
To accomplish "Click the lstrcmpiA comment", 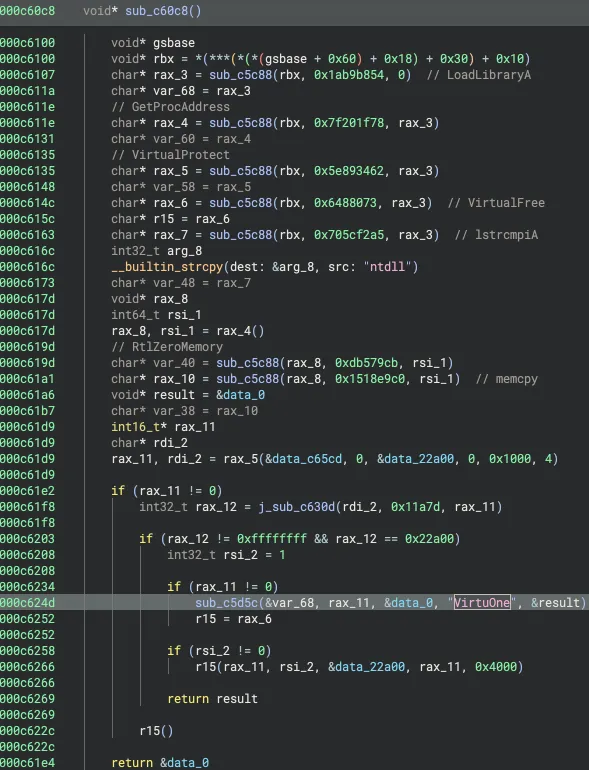I will tap(496, 235).
